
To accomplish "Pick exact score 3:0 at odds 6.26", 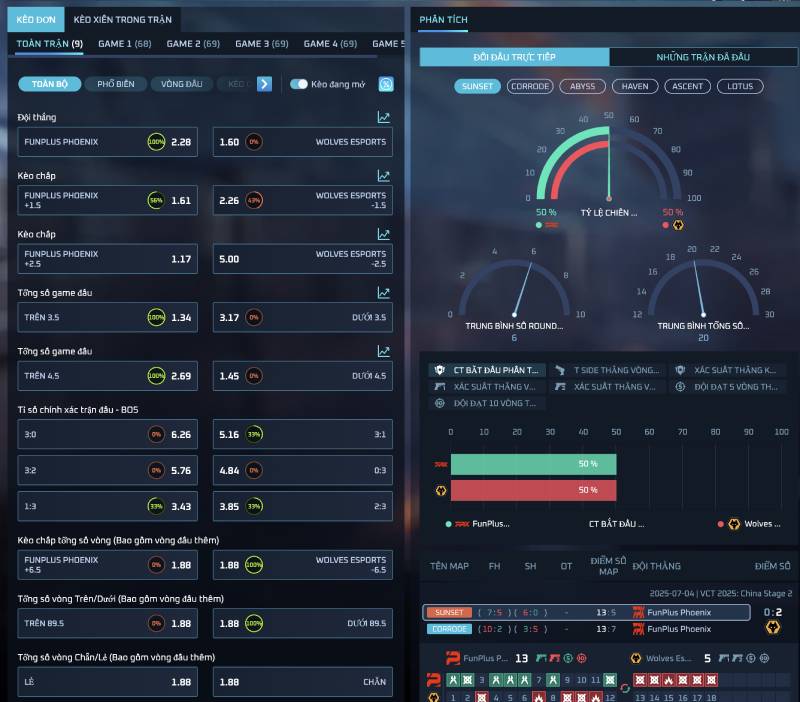I will [108, 435].
